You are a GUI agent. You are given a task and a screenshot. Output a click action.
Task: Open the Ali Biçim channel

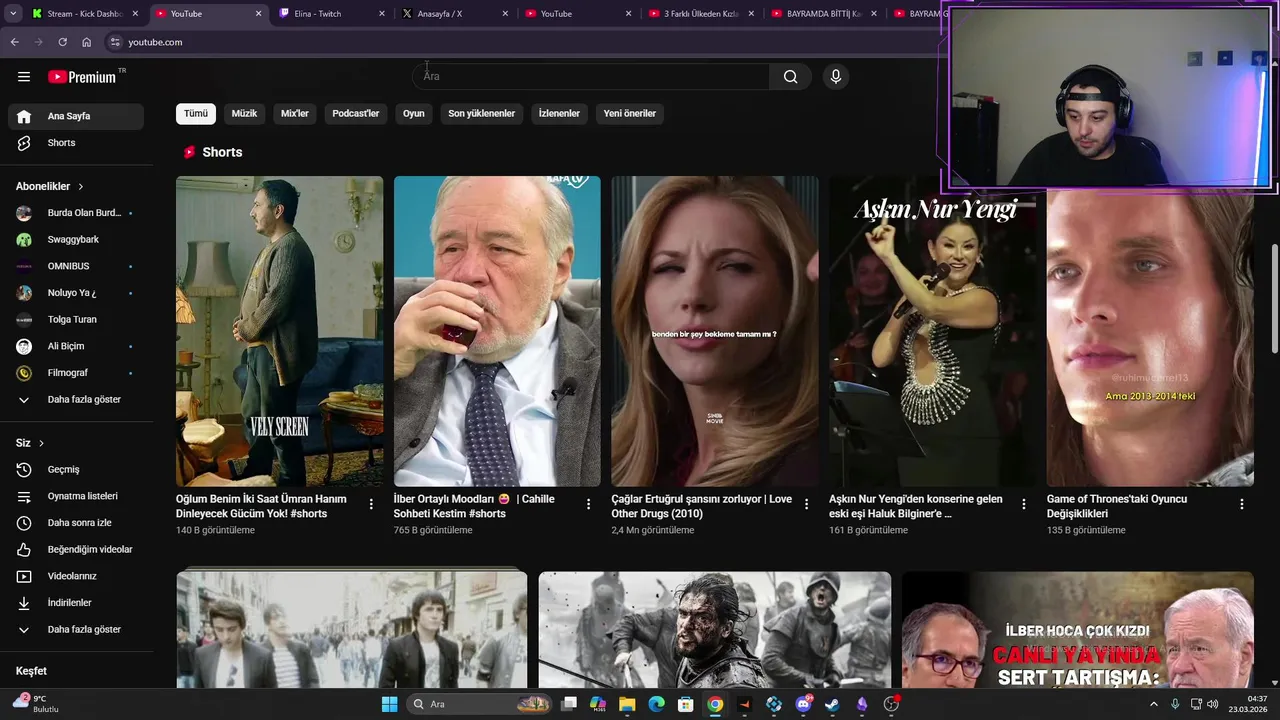[76, 346]
